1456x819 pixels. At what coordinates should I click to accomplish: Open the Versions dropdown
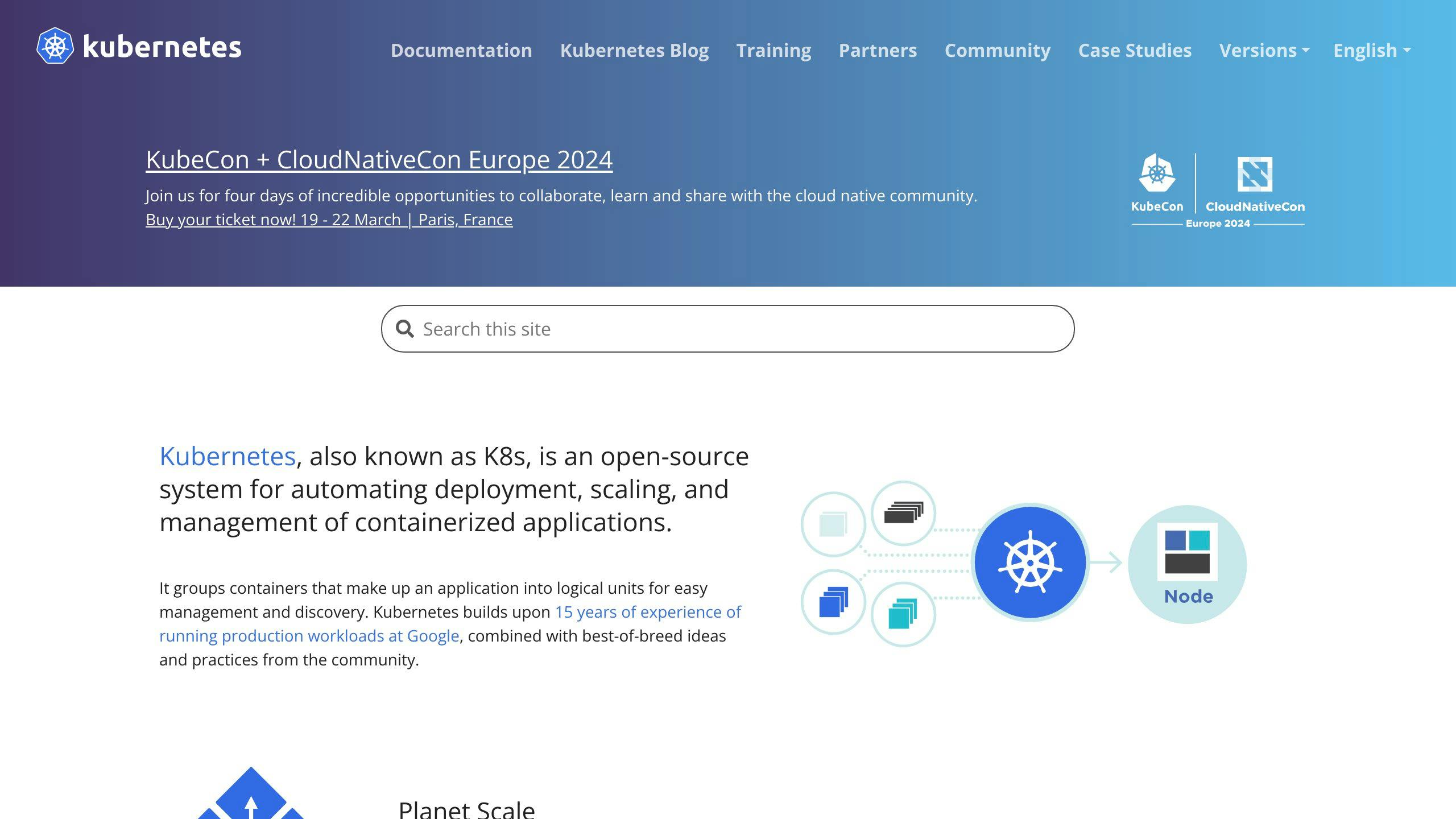click(x=1264, y=51)
